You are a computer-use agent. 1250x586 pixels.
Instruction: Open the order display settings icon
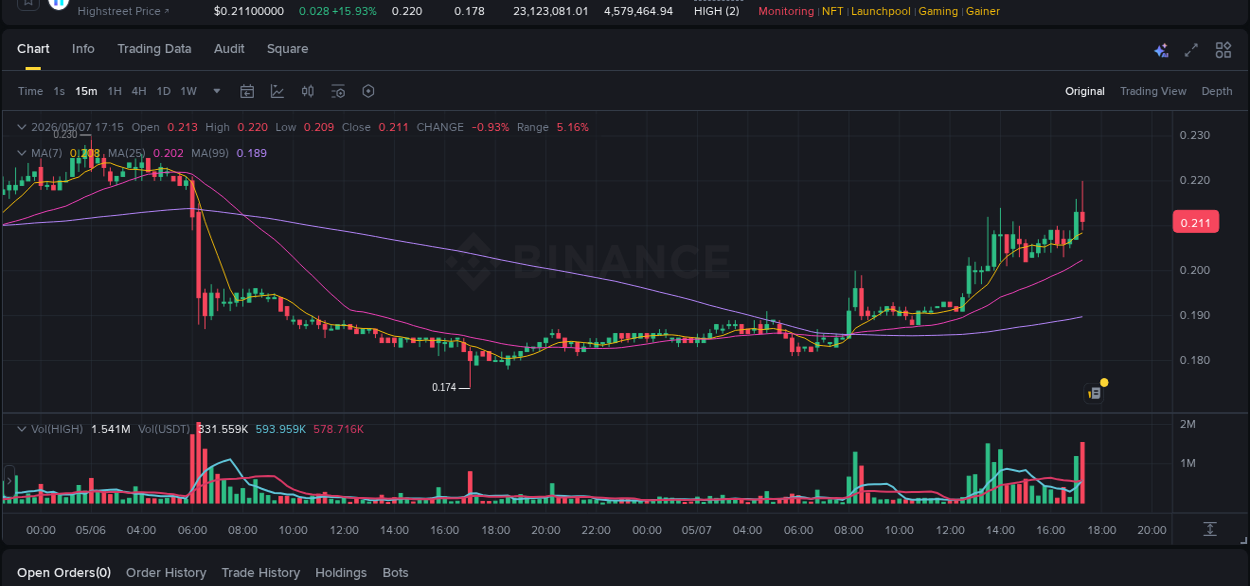click(x=338, y=91)
